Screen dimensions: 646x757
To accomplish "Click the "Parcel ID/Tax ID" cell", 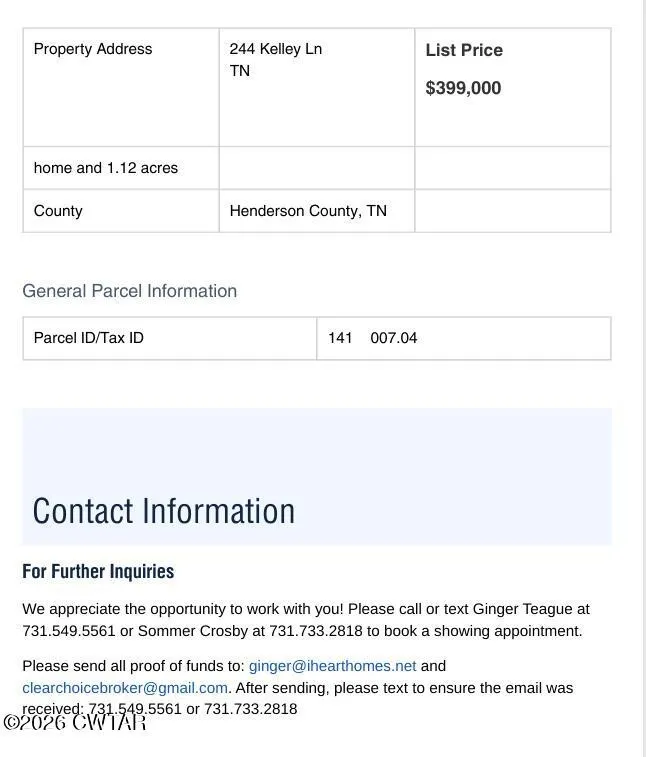I will point(89,338).
